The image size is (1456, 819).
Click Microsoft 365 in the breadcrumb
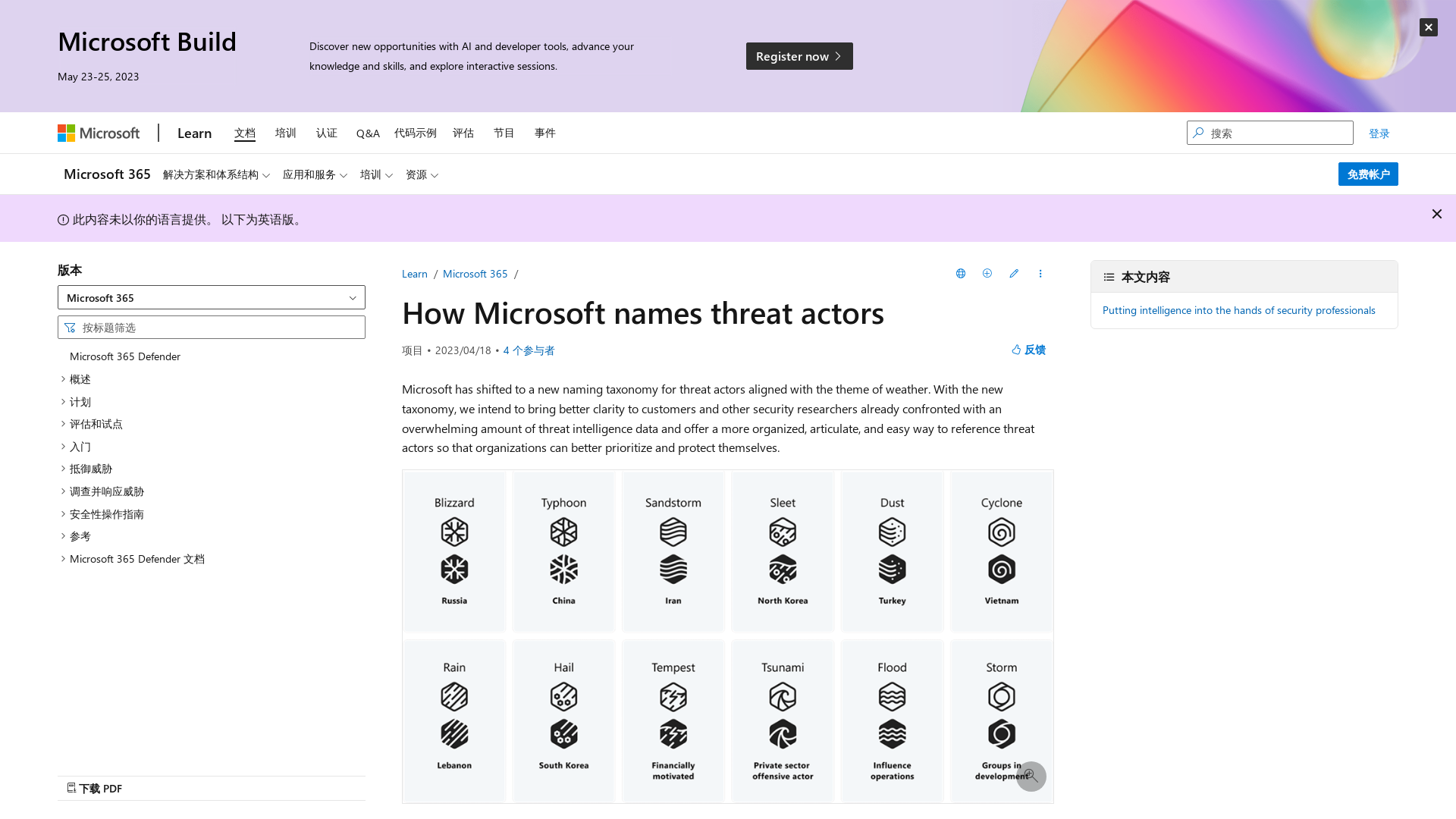pyautogui.click(x=475, y=274)
